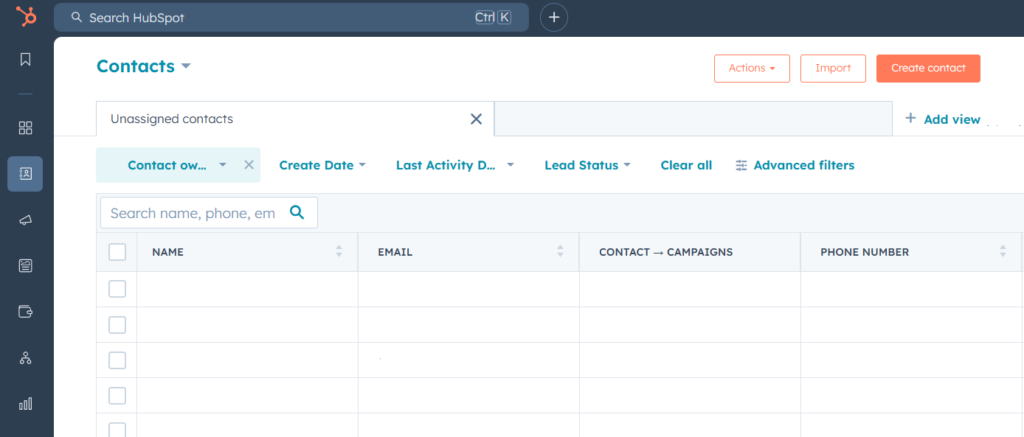
Task: Open the Workspaces grid icon in sidebar
Action: 26,128
